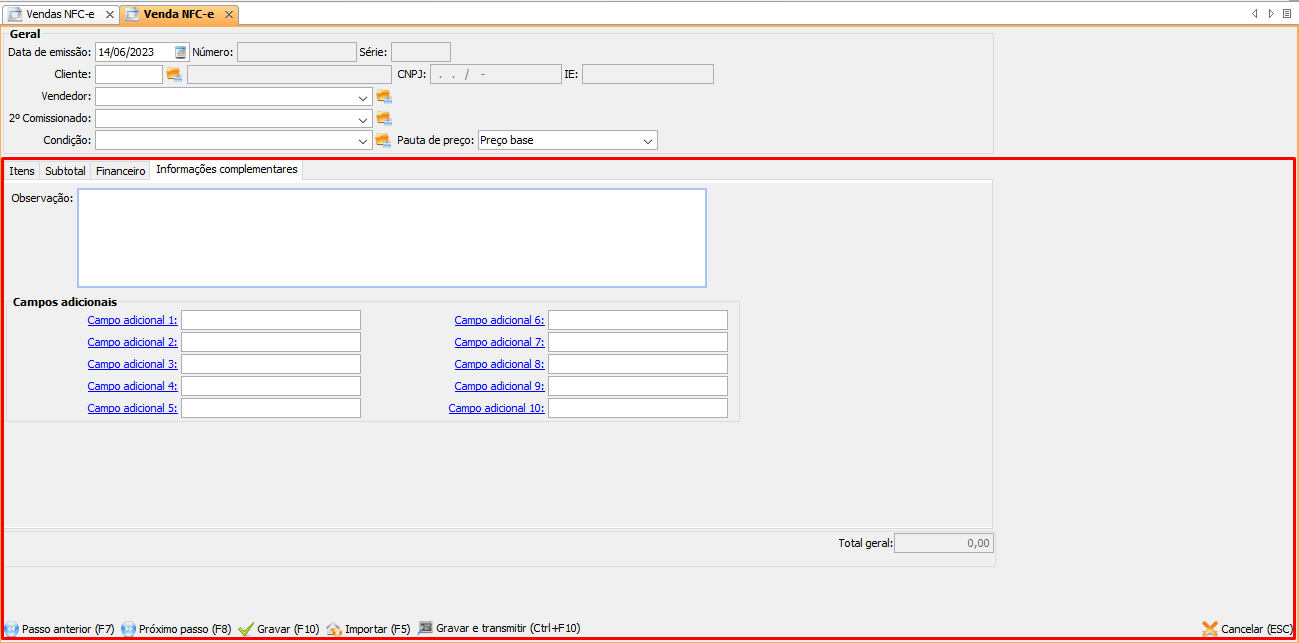Focus the Observação text area

click(391, 238)
